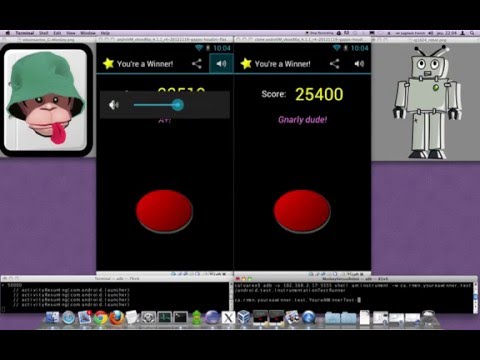The width and height of the screenshot is (480, 360).
Task: Click 'You're a Winner!' title in right emulator
Action: 282,64
